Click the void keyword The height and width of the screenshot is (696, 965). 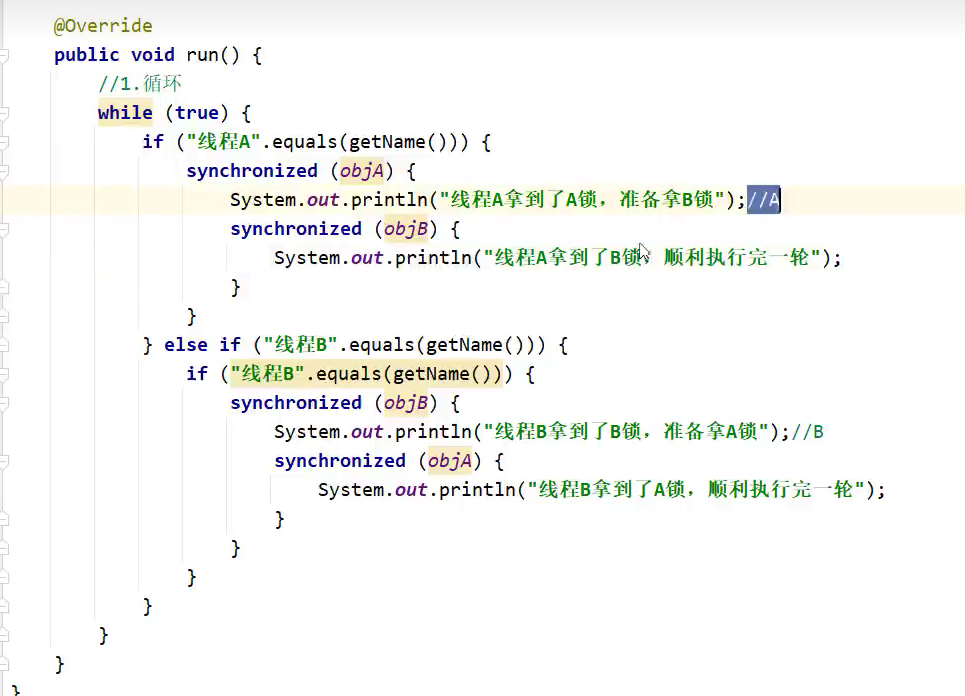click(153, 55)
